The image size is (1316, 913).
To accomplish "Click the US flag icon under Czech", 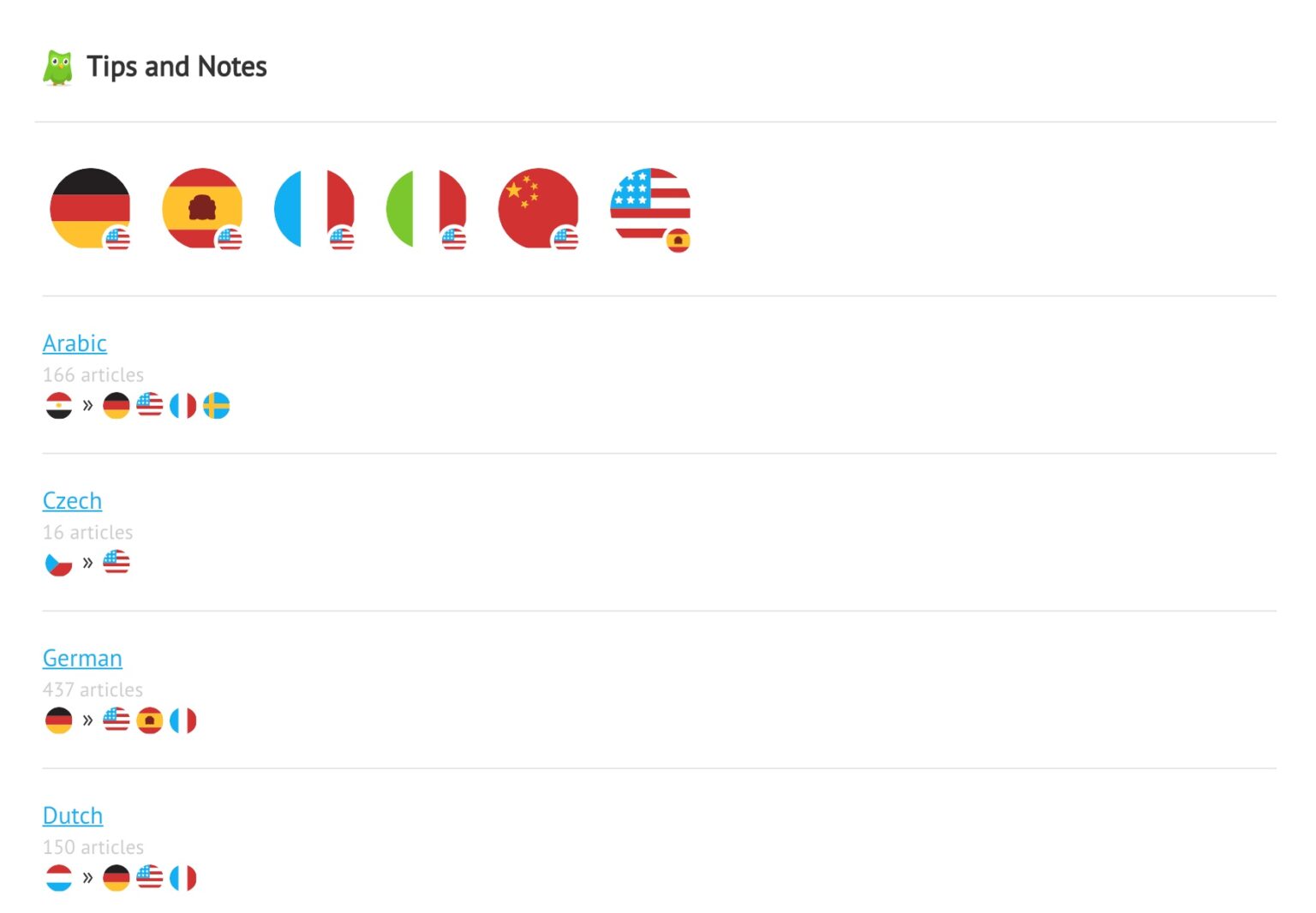I will 117,562.
